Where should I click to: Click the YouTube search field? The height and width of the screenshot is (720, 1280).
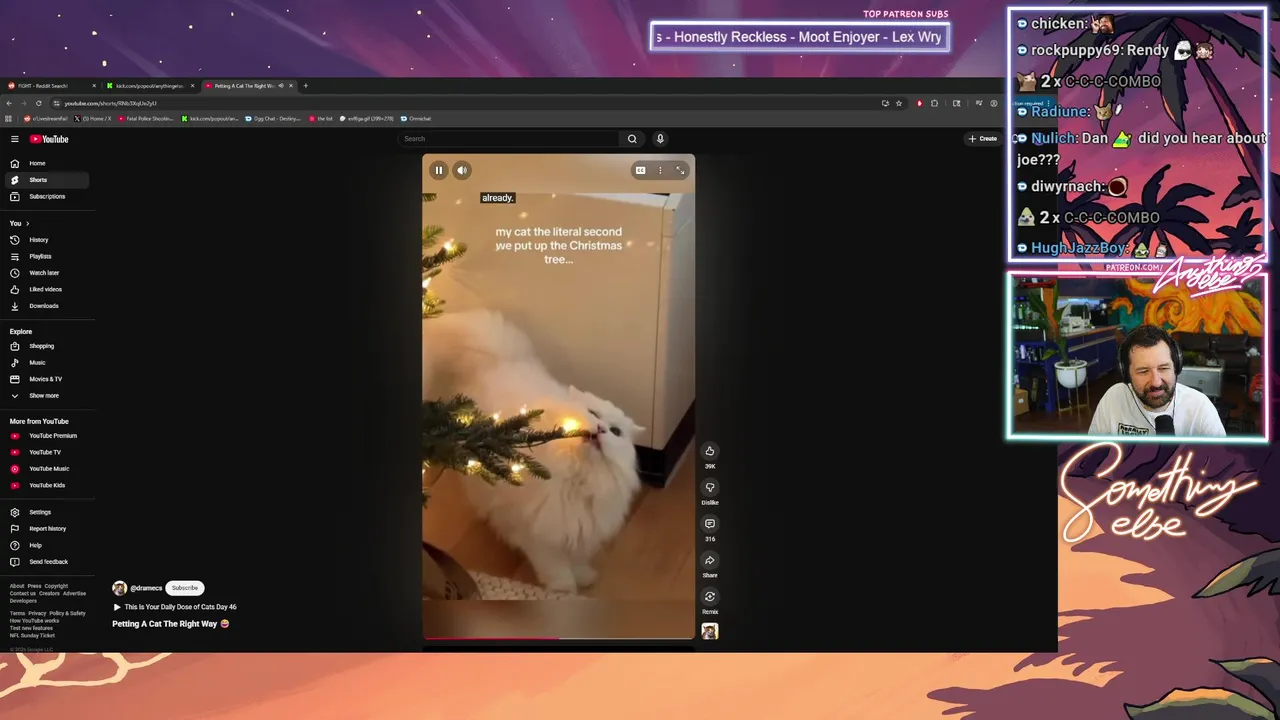[508, 139]
